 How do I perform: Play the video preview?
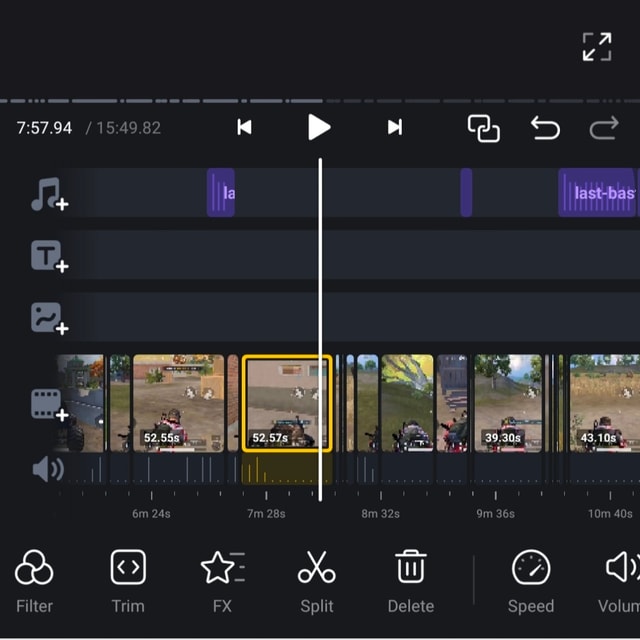[319, 127]
